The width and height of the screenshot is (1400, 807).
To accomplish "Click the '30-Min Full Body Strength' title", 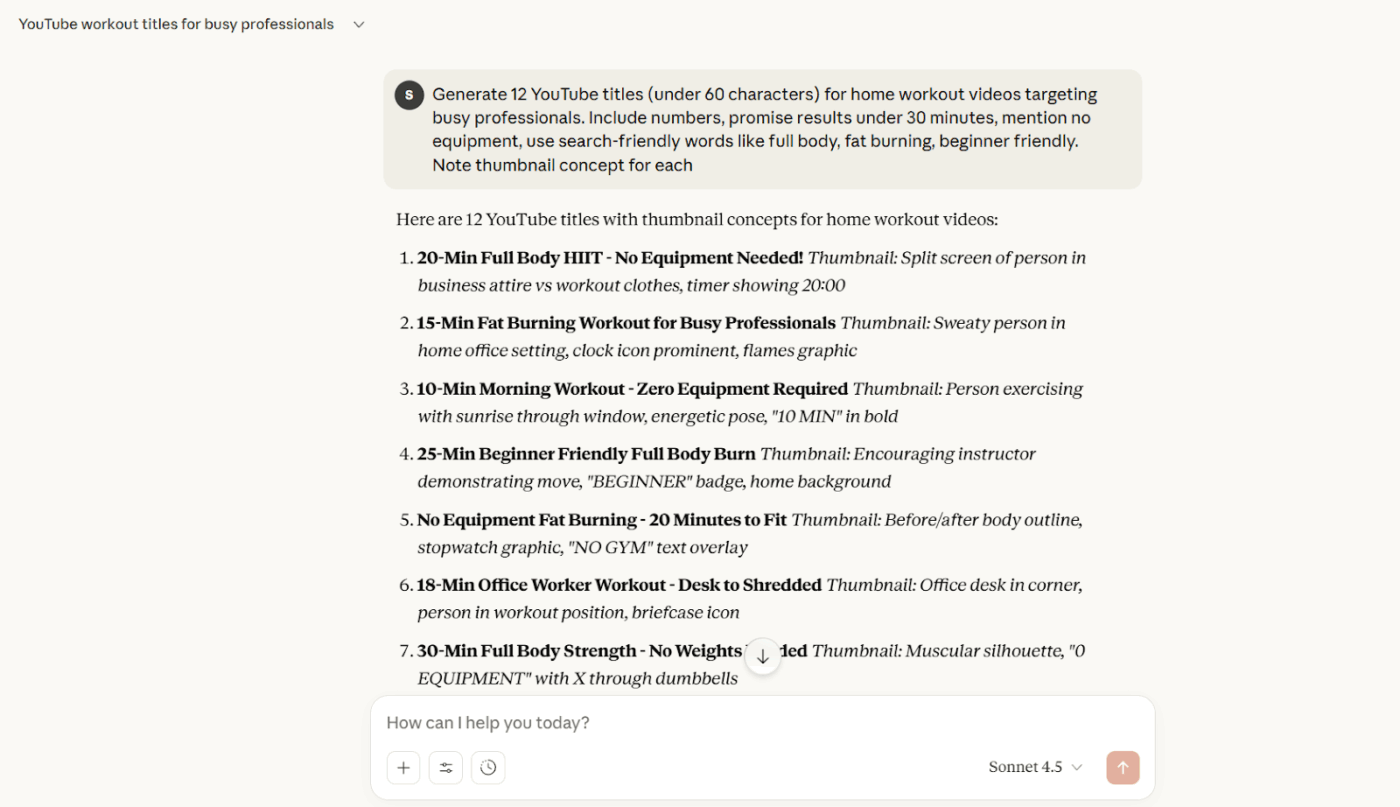I will tap(580, 651).
